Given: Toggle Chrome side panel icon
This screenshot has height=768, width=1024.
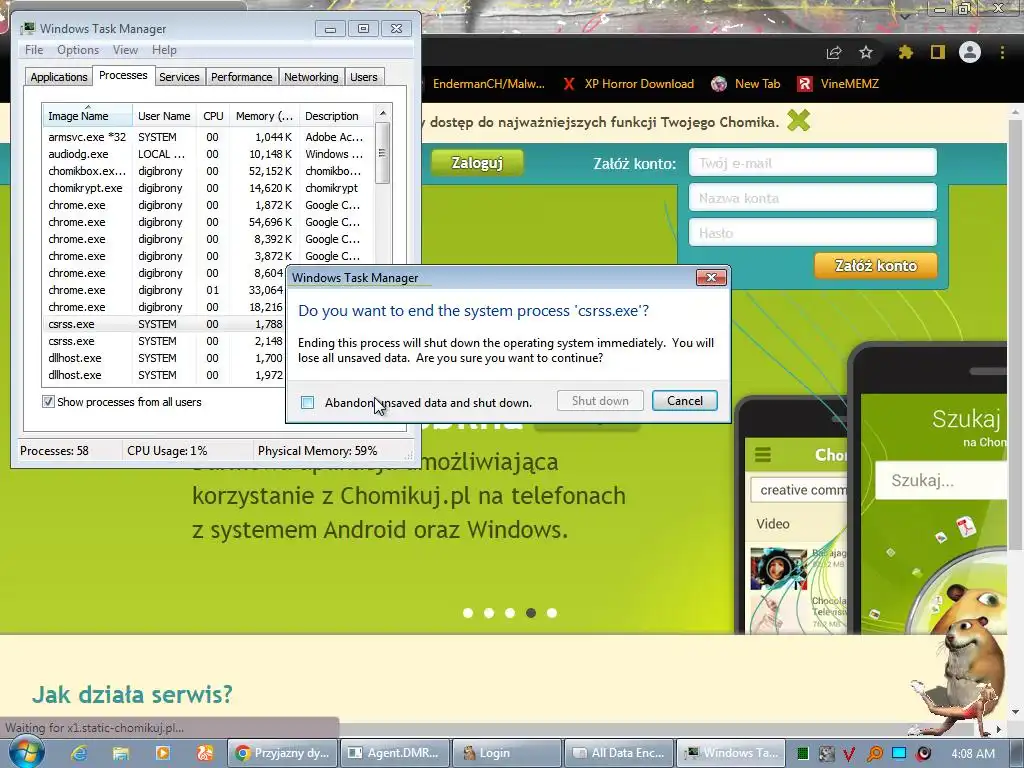Looking at the screenshot, I should (938, 52).
